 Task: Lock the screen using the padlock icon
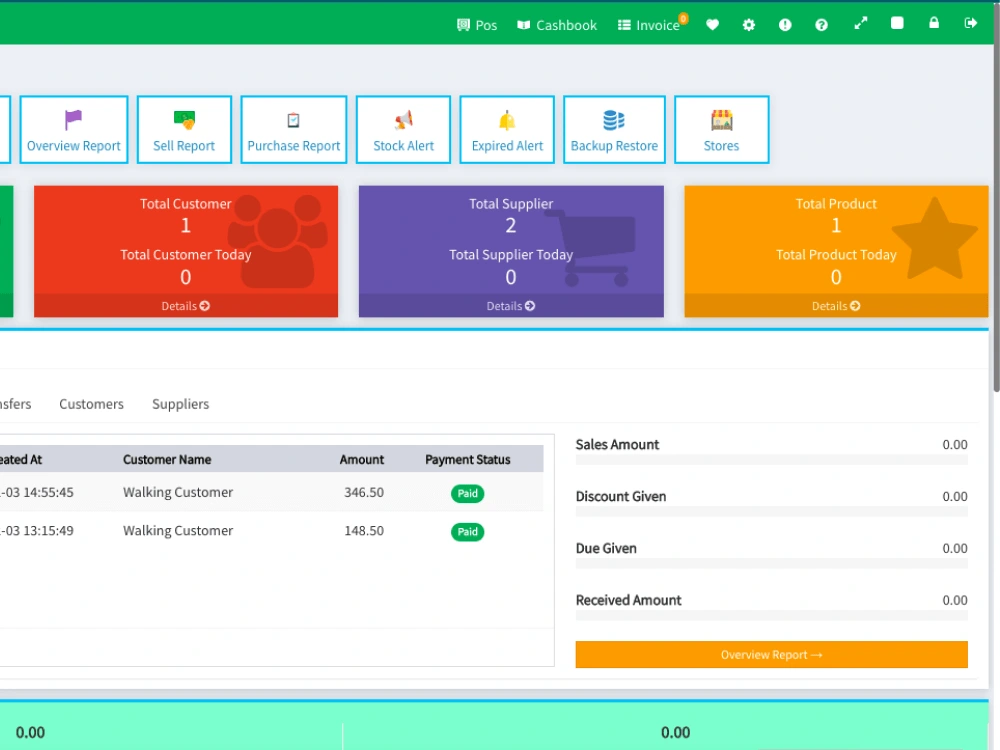pos(934,22)
